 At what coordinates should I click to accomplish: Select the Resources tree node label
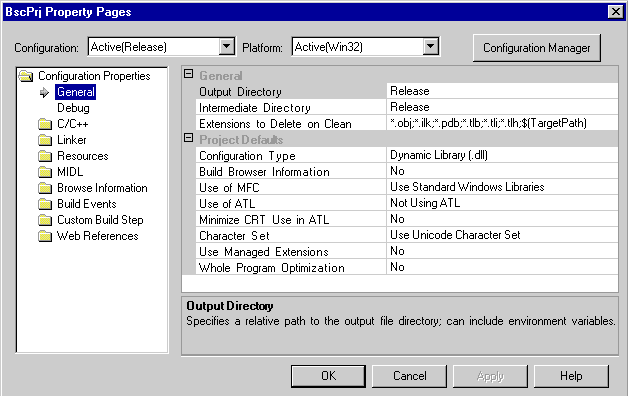click(x=83, y=156)
